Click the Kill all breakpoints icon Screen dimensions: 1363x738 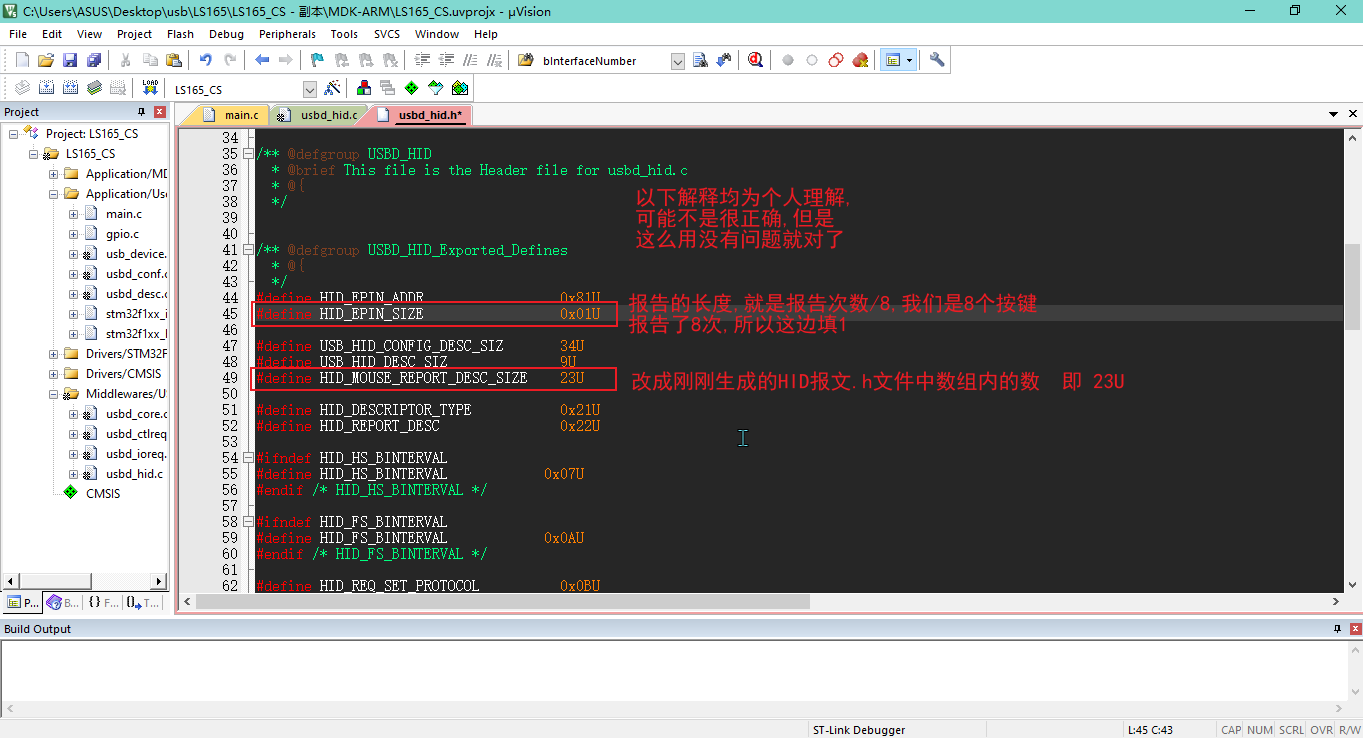pos(860,60)
